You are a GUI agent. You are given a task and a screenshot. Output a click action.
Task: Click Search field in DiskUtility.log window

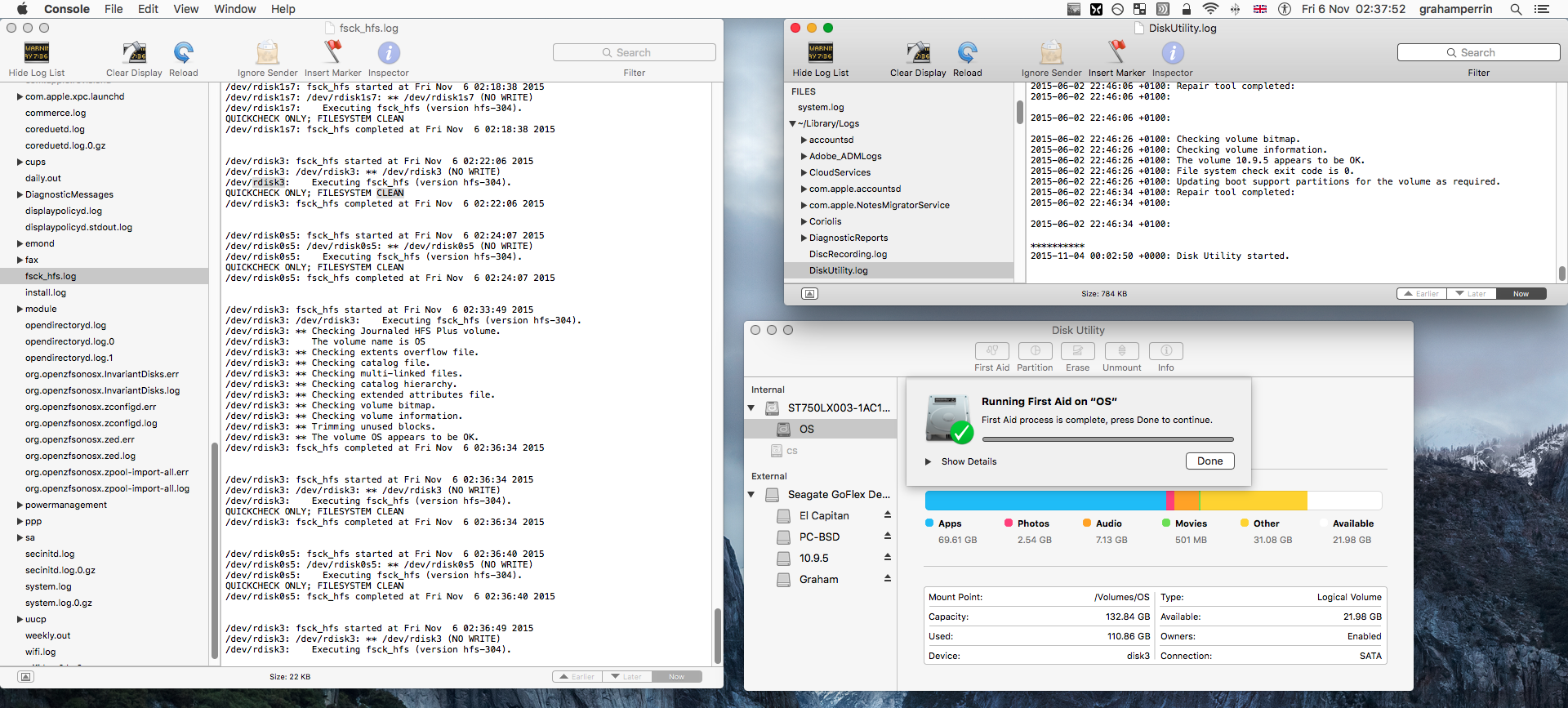[x=1478, y=52]
